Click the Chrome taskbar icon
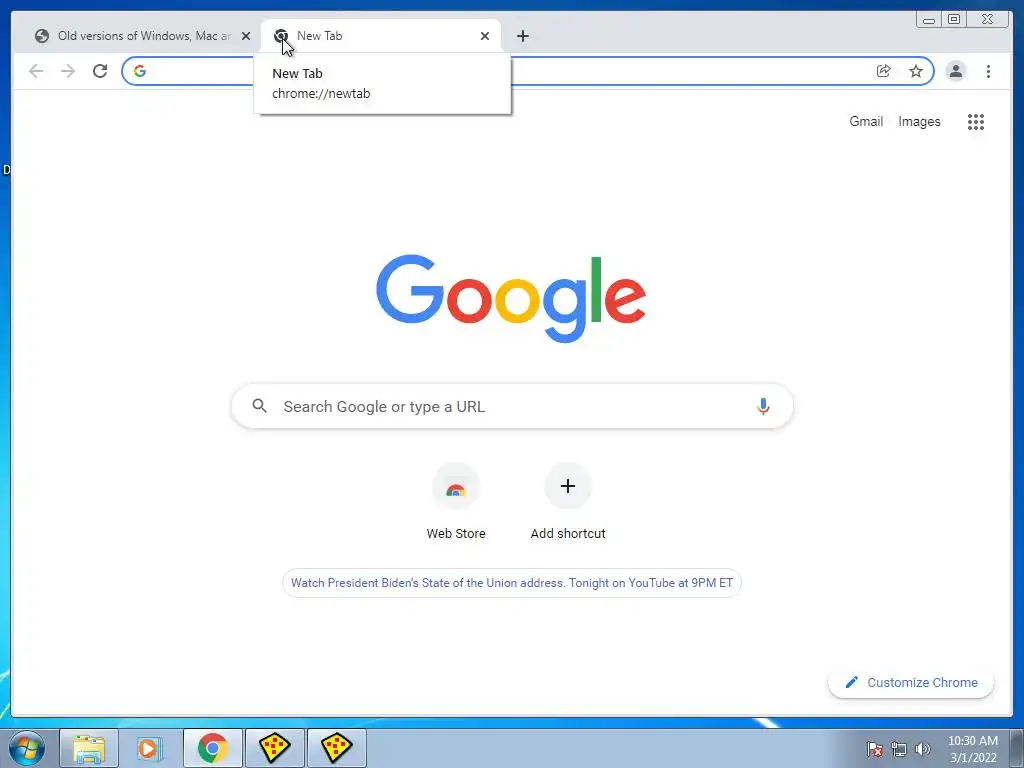Image resolution: width=1024 pixels, height=768 pixels. coord(212,748)
